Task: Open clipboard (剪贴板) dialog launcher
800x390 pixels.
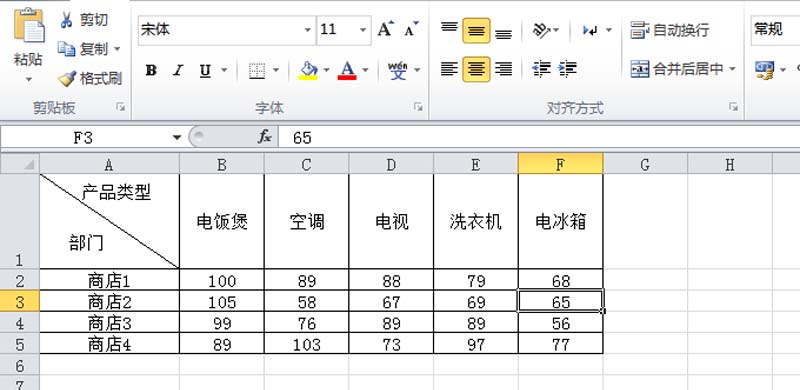Action: [x=120, y=107]
